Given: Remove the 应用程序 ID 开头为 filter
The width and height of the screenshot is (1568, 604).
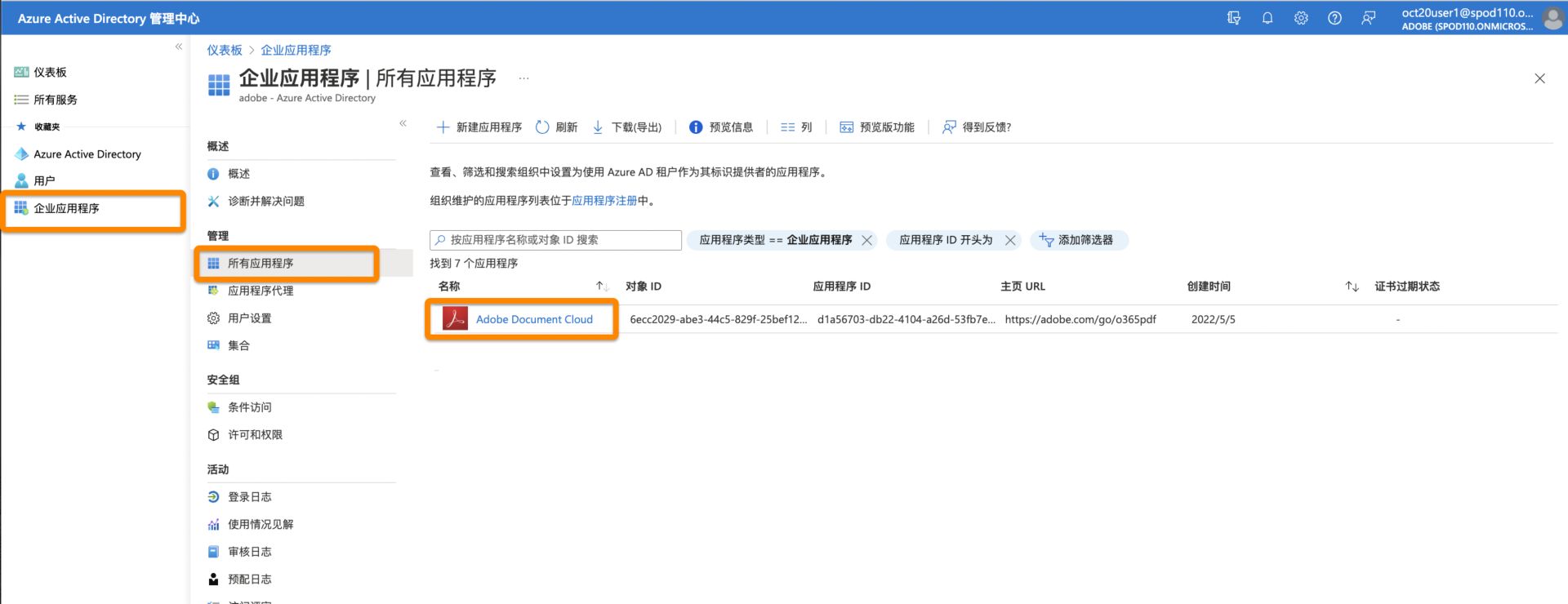Looking at the screenshot, I should [x=1010, y=240].
